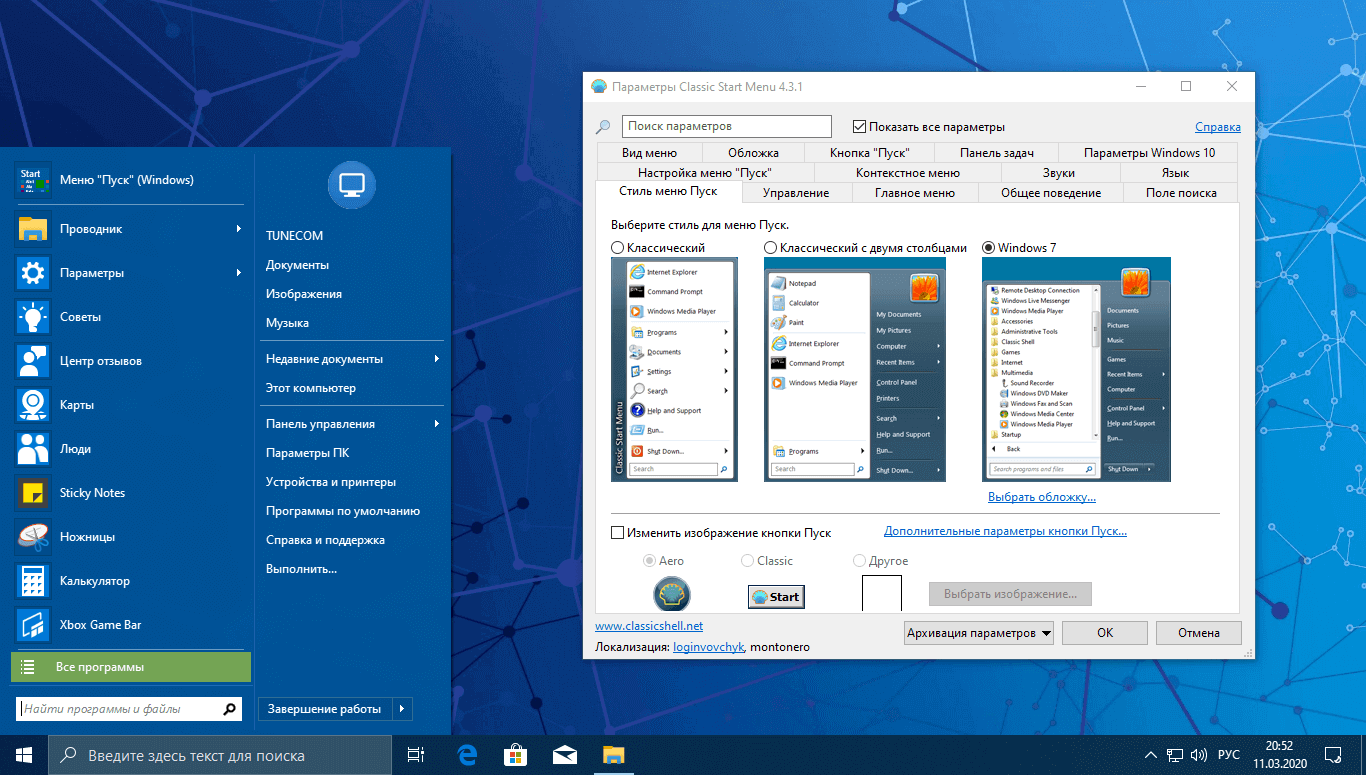The height and width of the screenshot is (775, 1366).
Task: Switch to Вид меню tab
Action: [x=649, y=153]
